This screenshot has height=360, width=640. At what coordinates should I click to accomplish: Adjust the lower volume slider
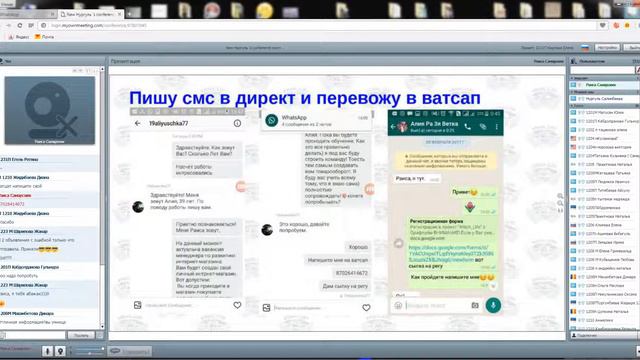pyautogui.click(x=89, y=353)
